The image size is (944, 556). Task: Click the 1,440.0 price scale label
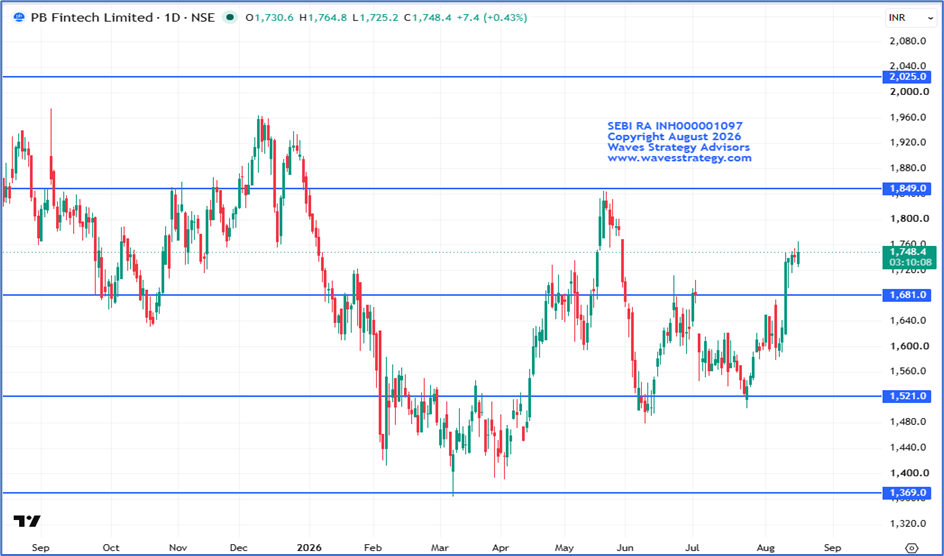click(907, 448)
